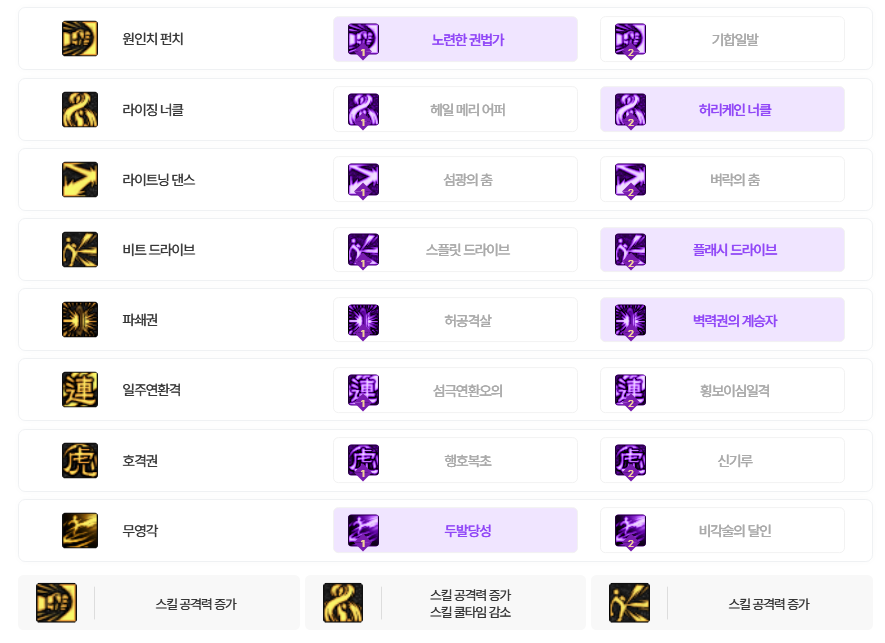Select 섬광의 춤 enhancement
885x643 pixels.
click(455, 180)
